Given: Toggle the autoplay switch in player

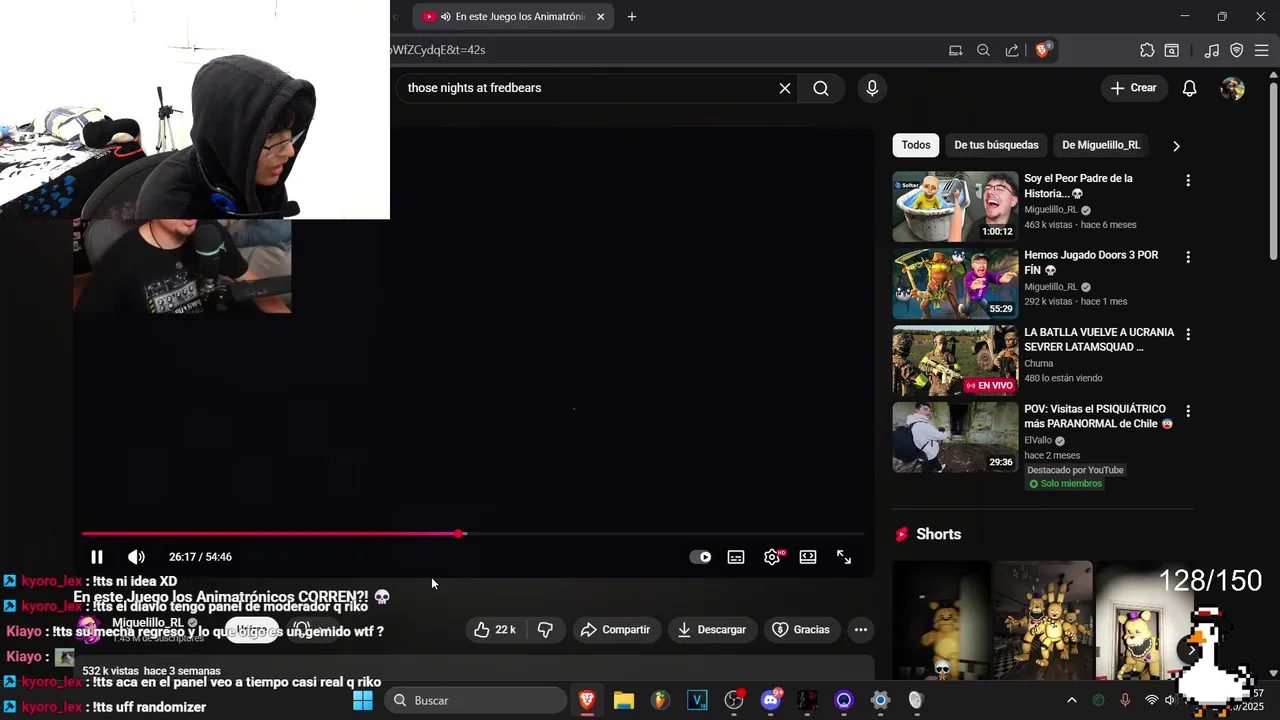Looking at the screenshot, I should pyautogui.click(x=701, y=557).
